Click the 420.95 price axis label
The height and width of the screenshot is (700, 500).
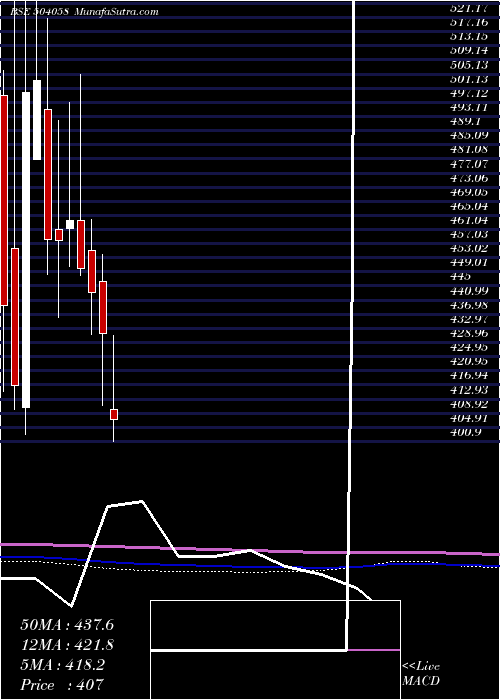click(x=470, y=362)
